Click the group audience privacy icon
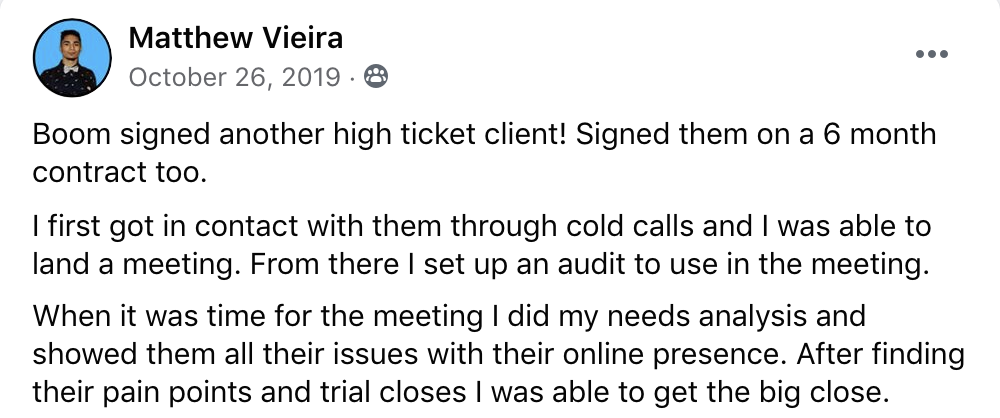Screen dimensions: 1000x418 tap(376, 77)
